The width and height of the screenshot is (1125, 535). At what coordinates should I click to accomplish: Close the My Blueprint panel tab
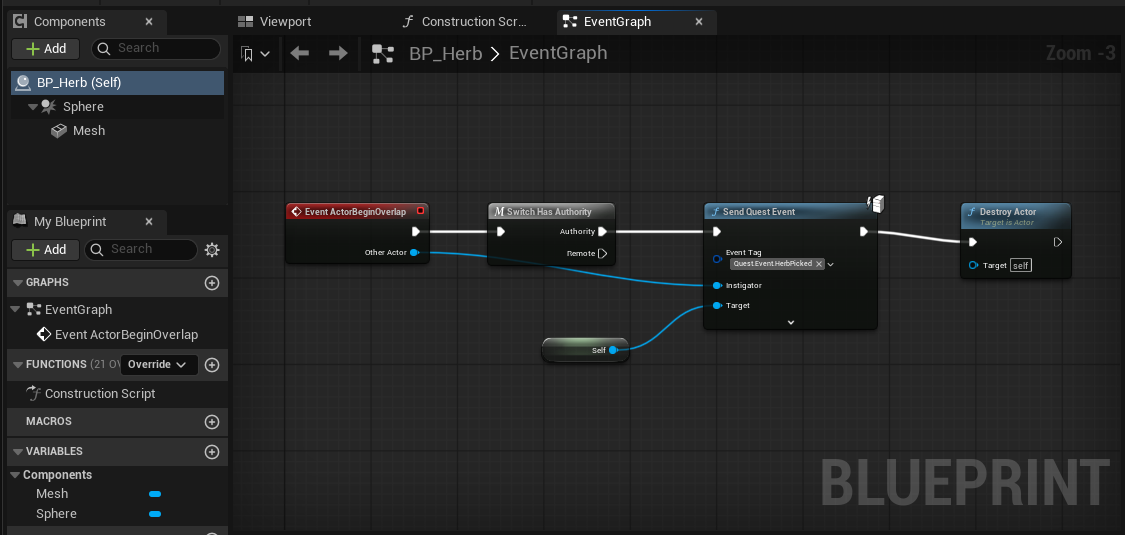click(x=149, y=222)
